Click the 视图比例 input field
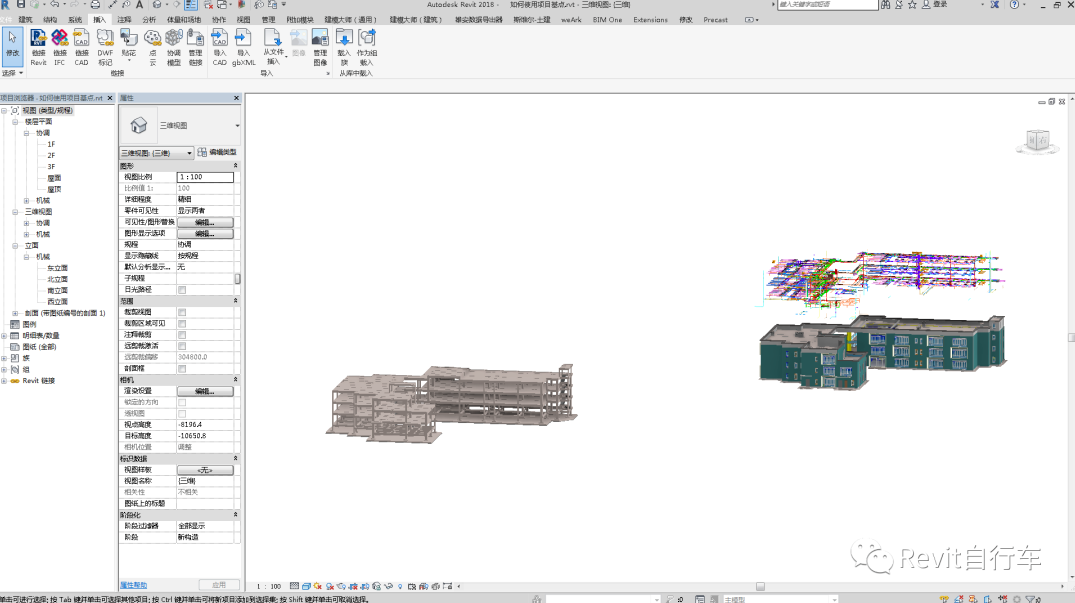 (x=204, y=177)
